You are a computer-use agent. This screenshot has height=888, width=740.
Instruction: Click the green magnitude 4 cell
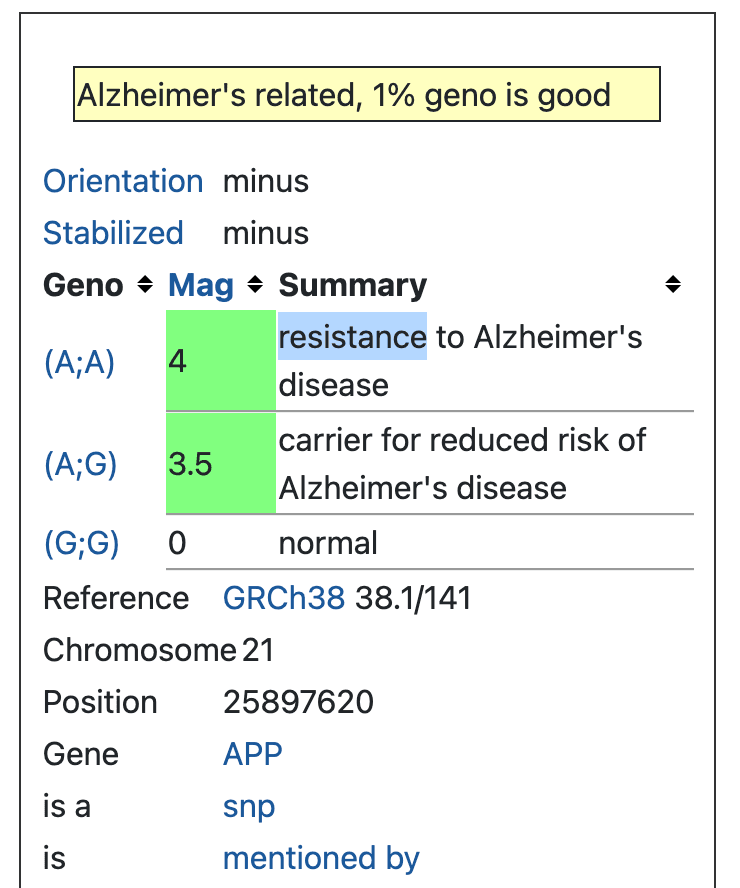click(x=220, y=360)
